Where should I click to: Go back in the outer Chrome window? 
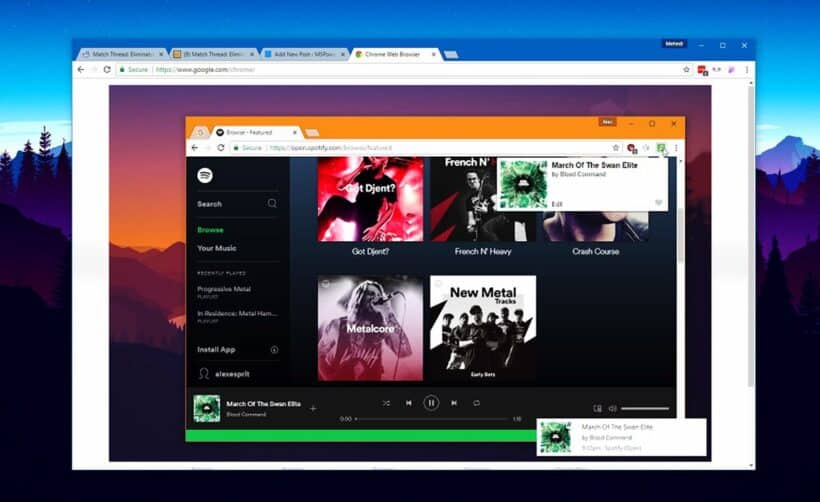[81, 70]
